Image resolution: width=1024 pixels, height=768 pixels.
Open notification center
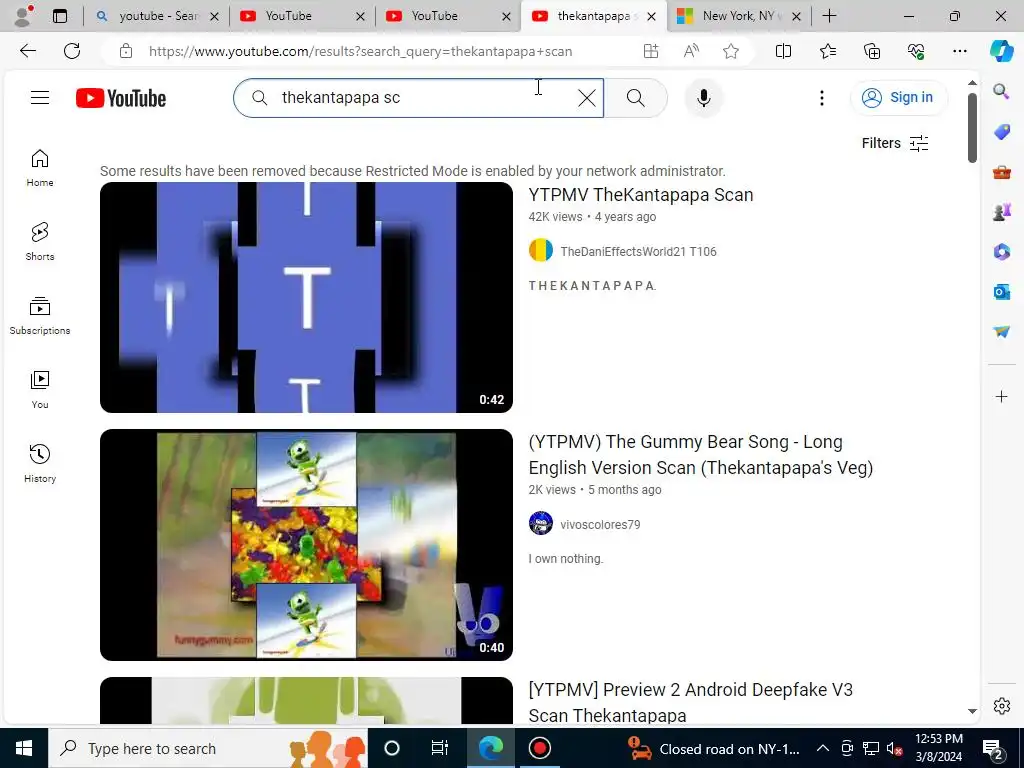tap(993, 748)
